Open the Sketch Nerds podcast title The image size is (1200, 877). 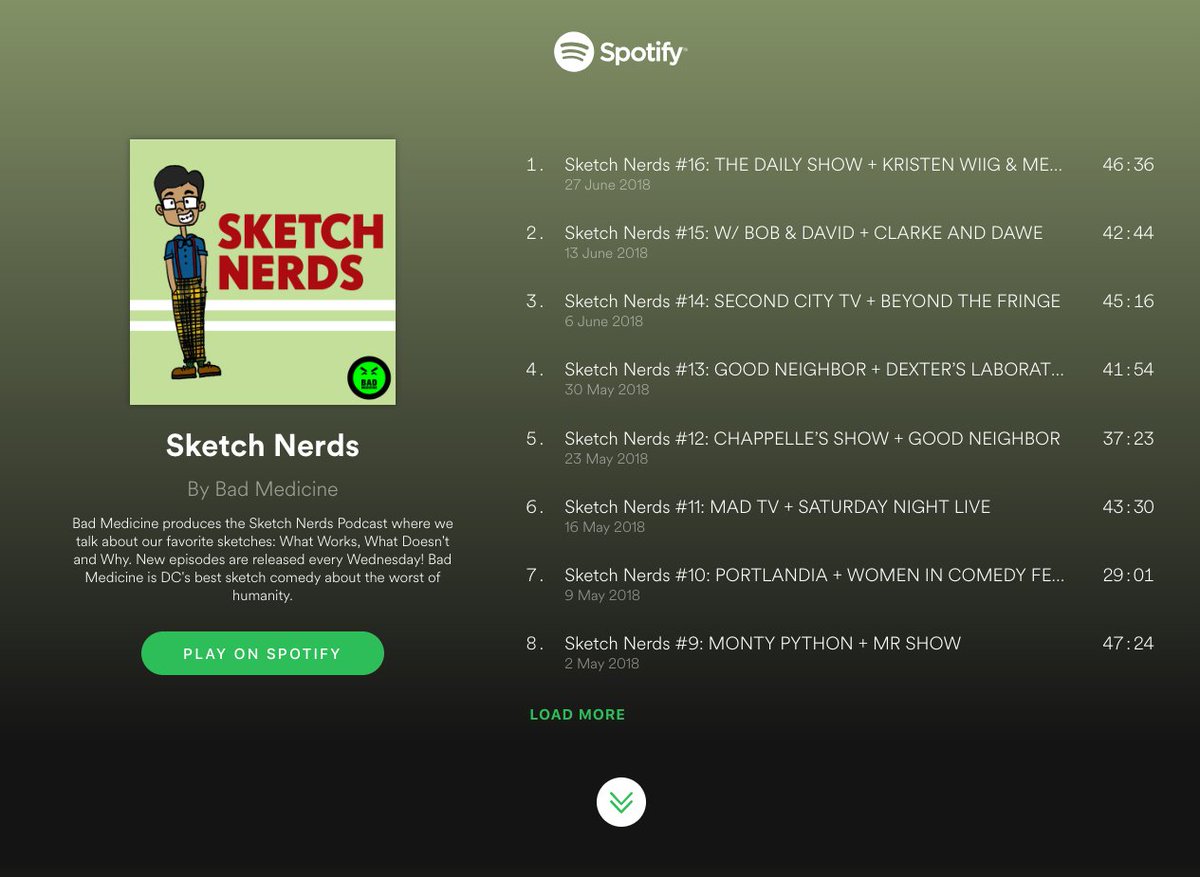click(263, 445)
